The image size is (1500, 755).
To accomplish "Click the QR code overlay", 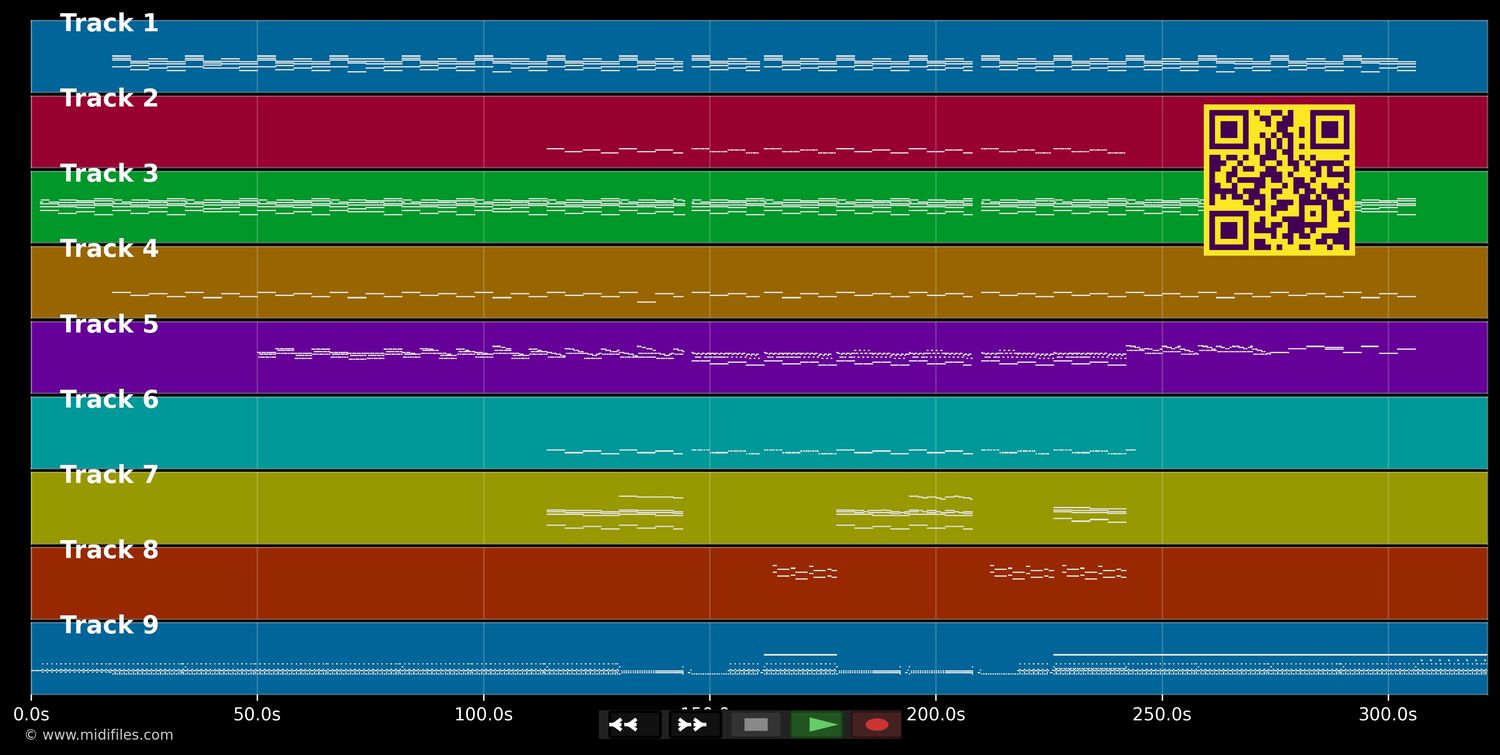I will tap(1280, 180).
